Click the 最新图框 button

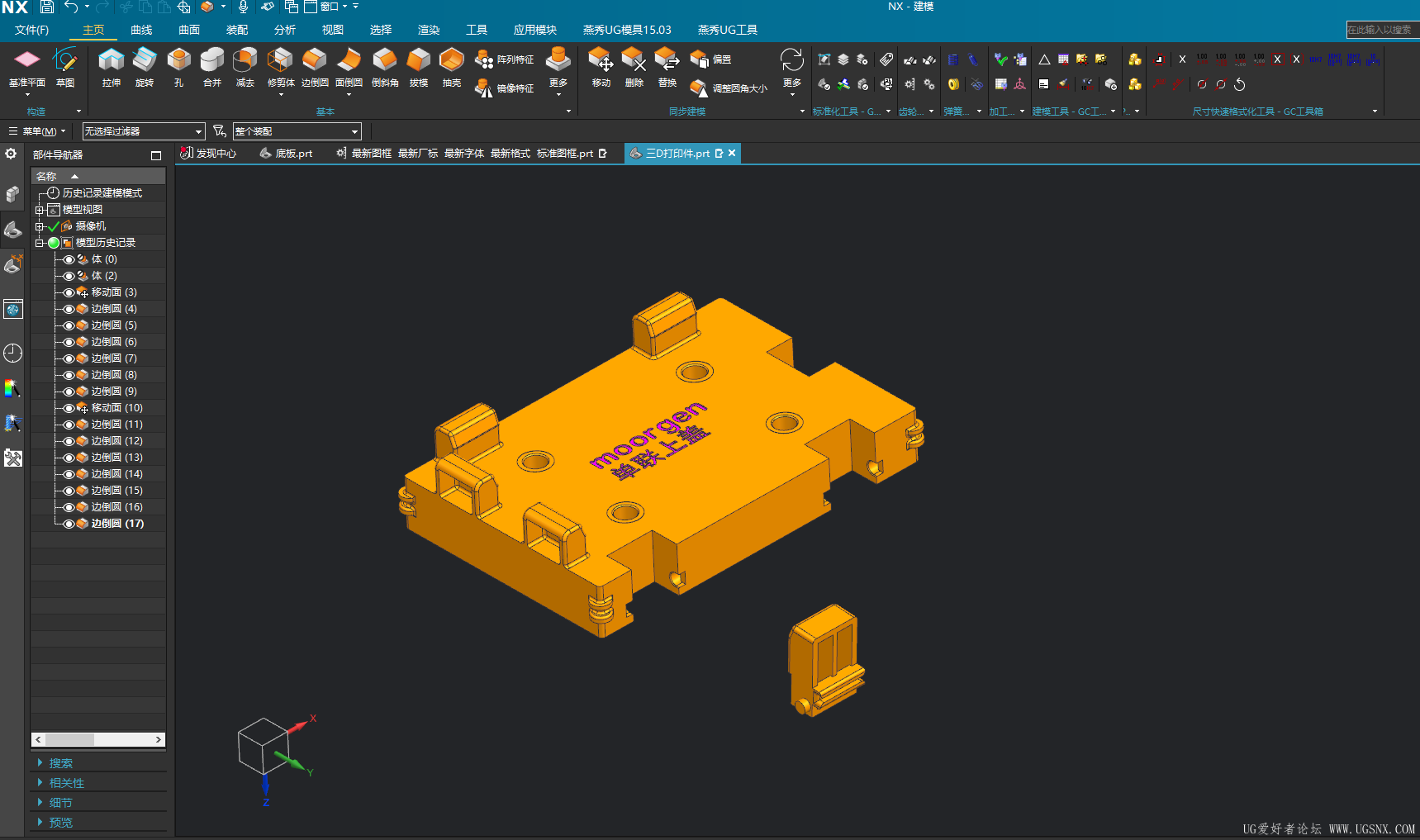click(369, 153)
